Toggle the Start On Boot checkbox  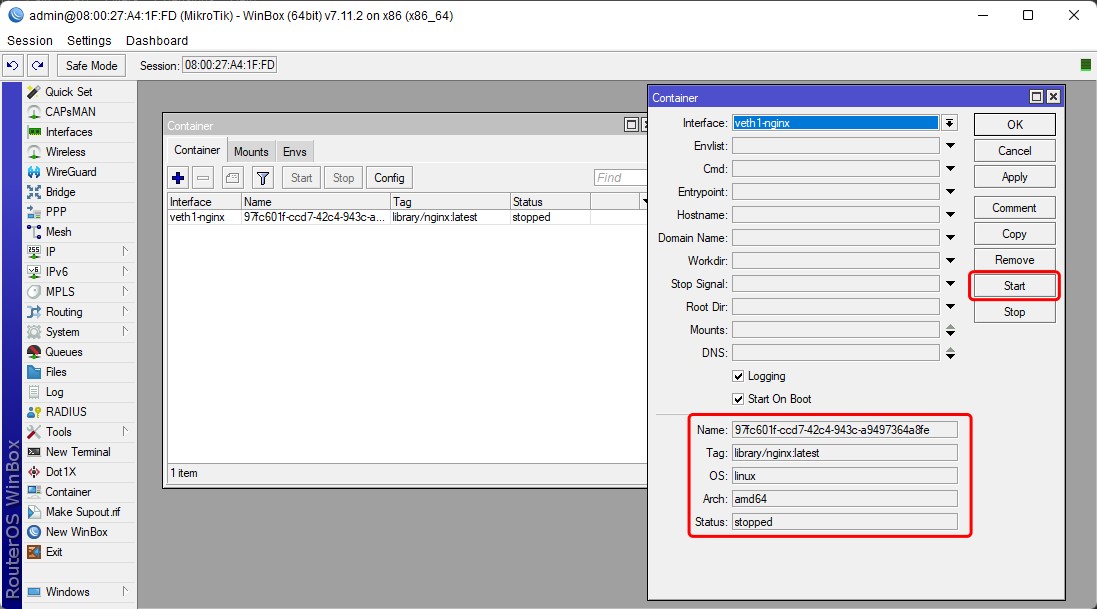(738, 399)
